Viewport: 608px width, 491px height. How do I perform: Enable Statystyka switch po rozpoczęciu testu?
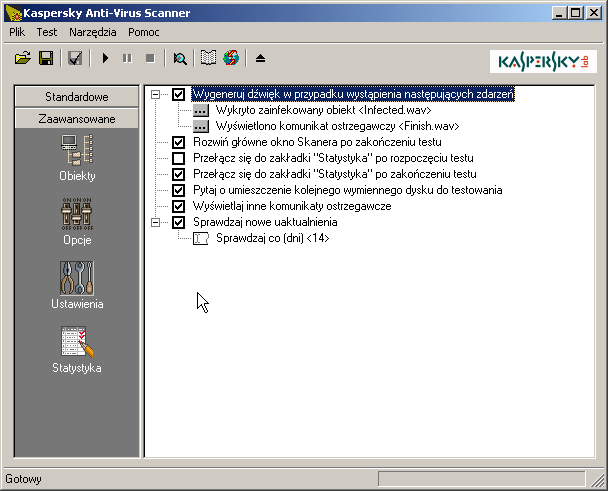point(178,158)
